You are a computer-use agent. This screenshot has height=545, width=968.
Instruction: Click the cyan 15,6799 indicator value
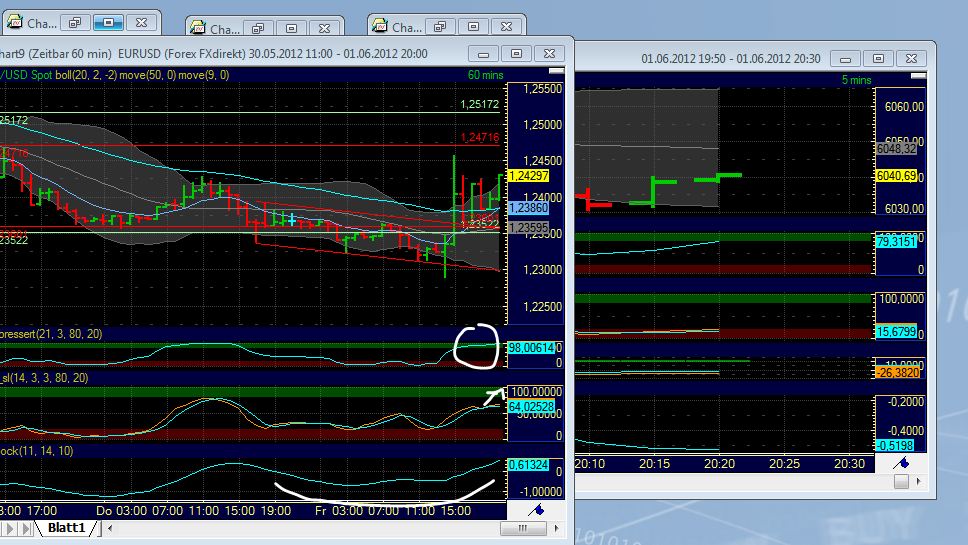[896, 332]
